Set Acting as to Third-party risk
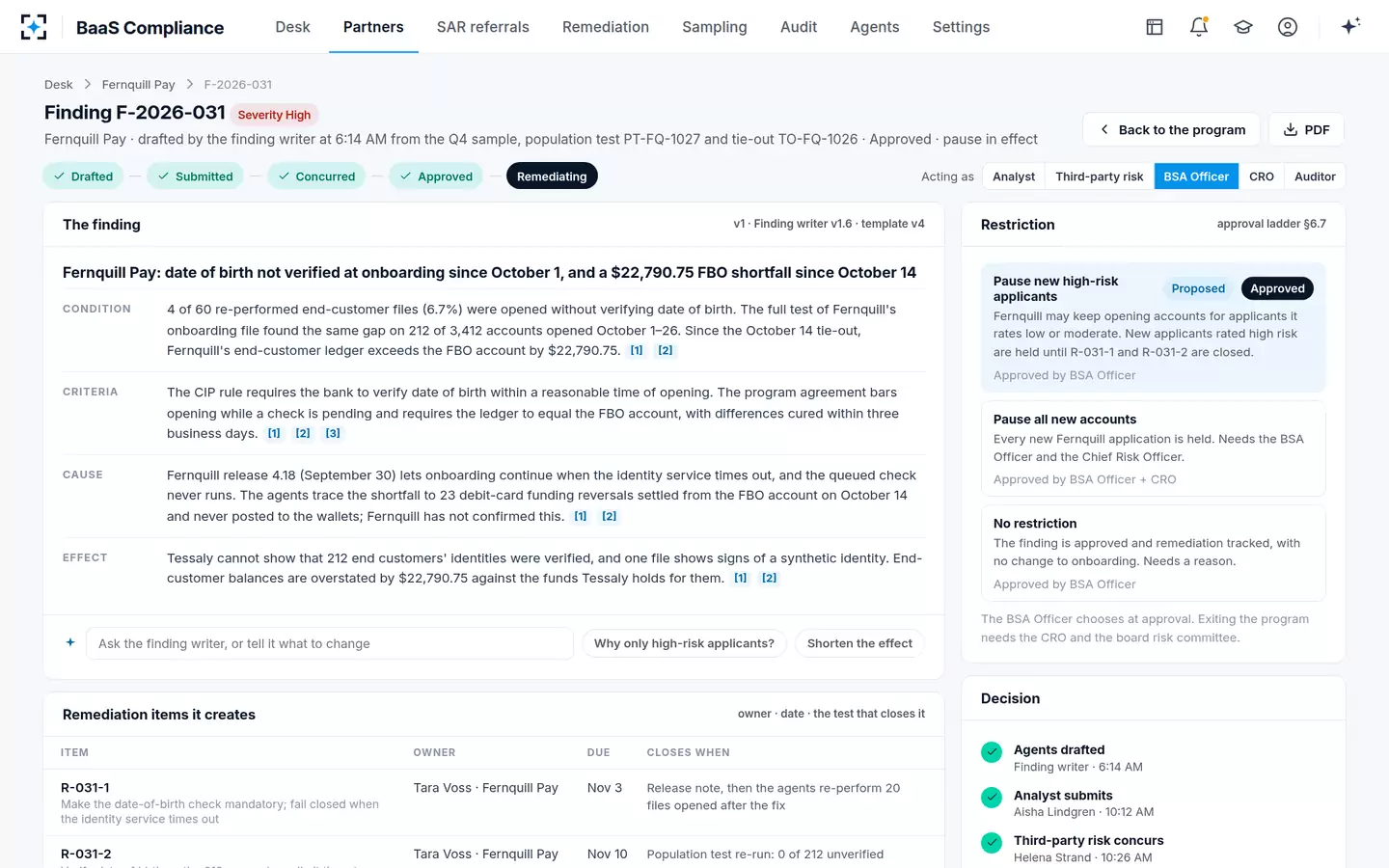 [1100, 176]
